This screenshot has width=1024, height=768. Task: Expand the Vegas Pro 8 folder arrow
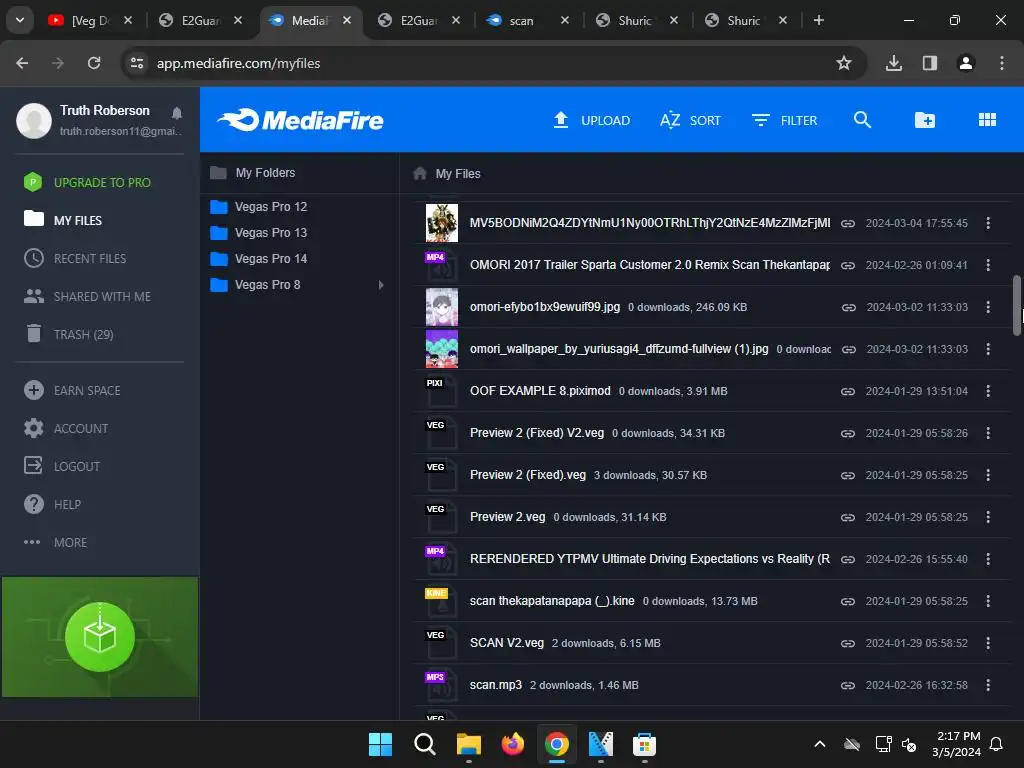381,285
